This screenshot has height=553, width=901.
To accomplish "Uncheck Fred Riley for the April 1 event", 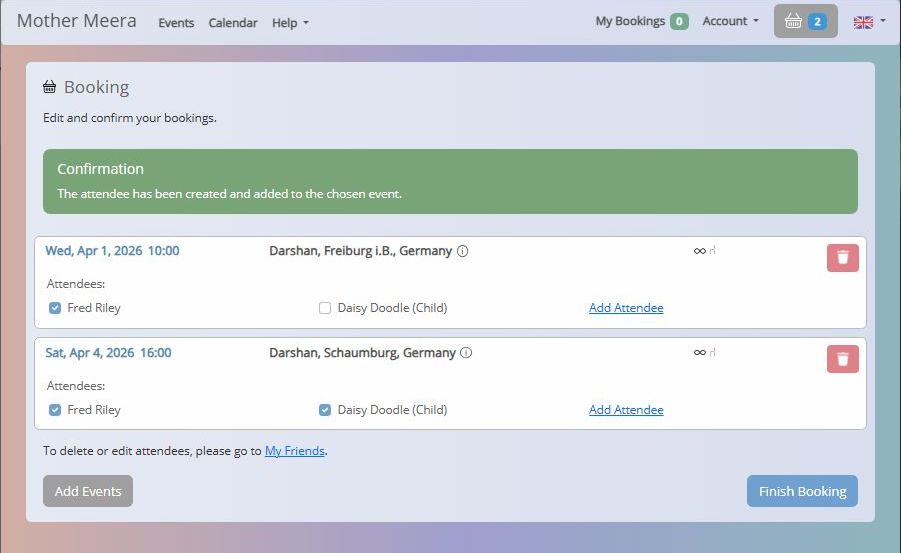I will click(x=55, y=308).
